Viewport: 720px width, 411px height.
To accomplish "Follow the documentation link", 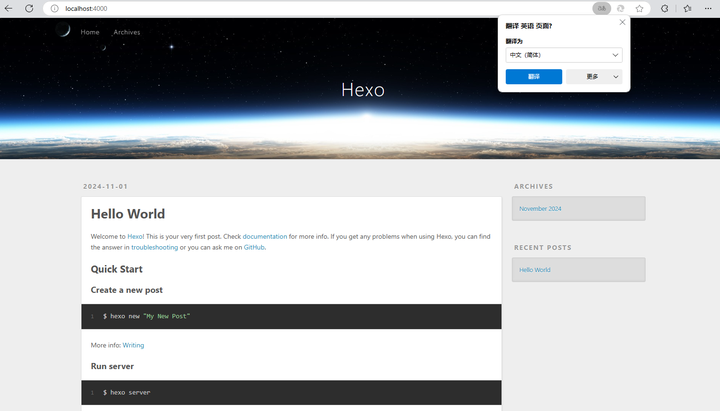I will tap(264, 237).
